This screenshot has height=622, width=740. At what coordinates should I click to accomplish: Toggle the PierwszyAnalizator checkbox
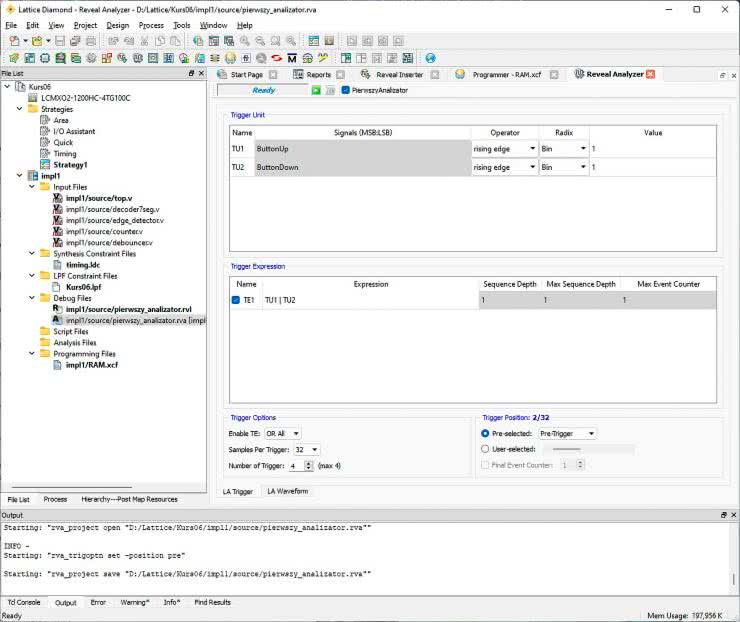tap(345, 90)
